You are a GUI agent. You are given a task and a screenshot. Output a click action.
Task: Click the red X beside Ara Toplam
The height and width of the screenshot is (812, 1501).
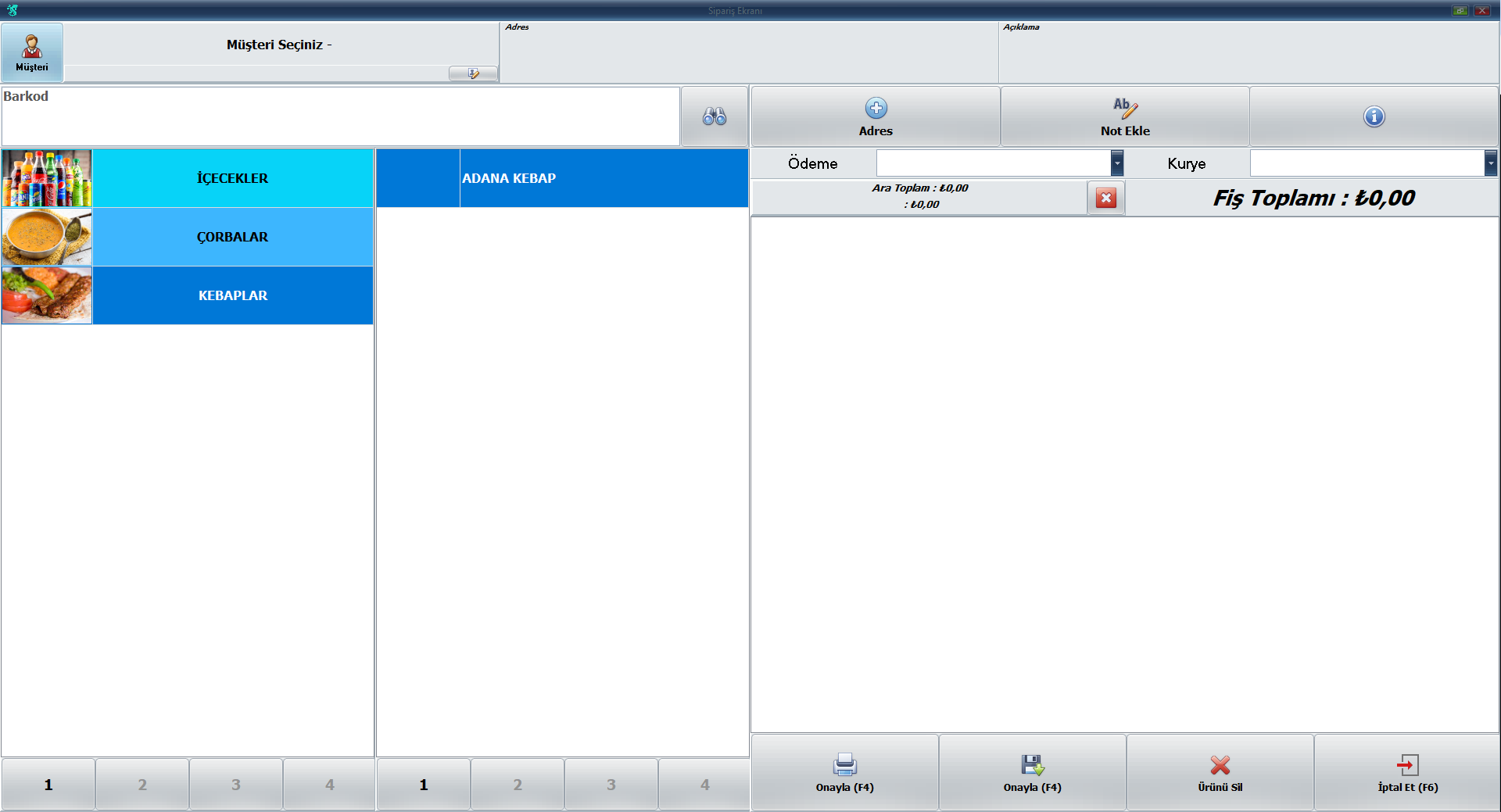click(x=1105, y=199)
